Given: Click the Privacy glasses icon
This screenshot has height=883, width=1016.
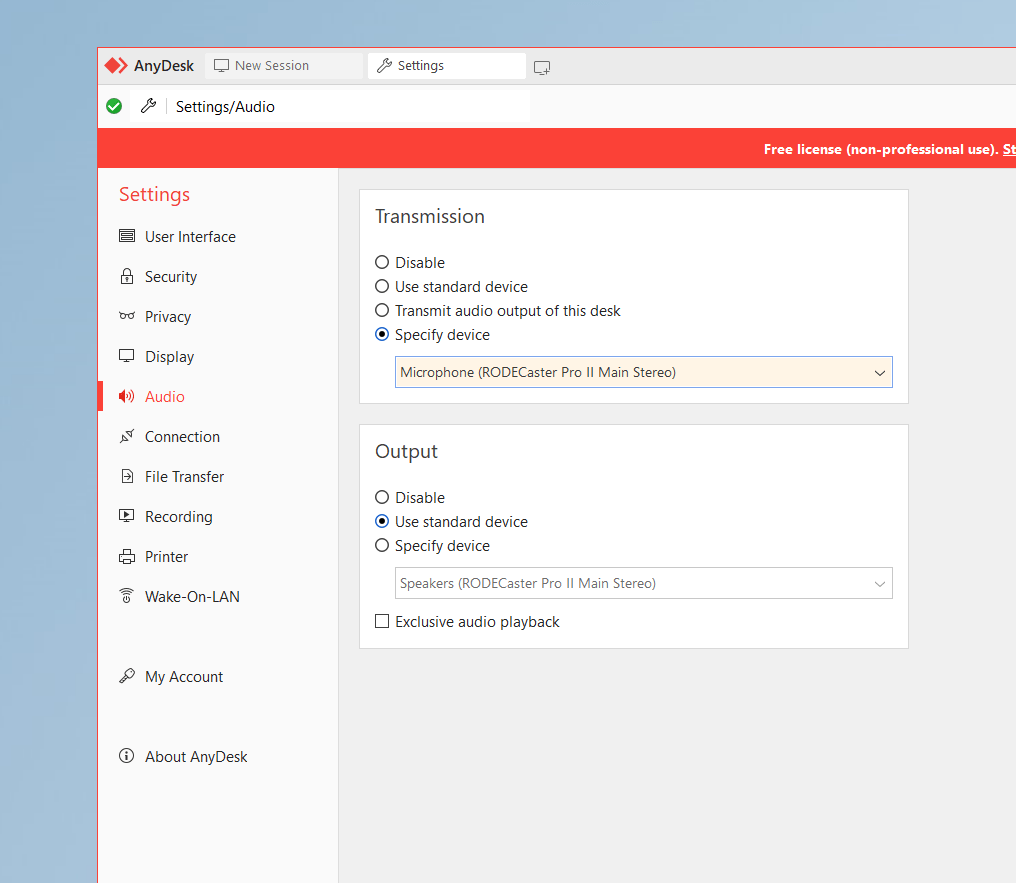Looking at the screenshot, I should tap(127, 316).
